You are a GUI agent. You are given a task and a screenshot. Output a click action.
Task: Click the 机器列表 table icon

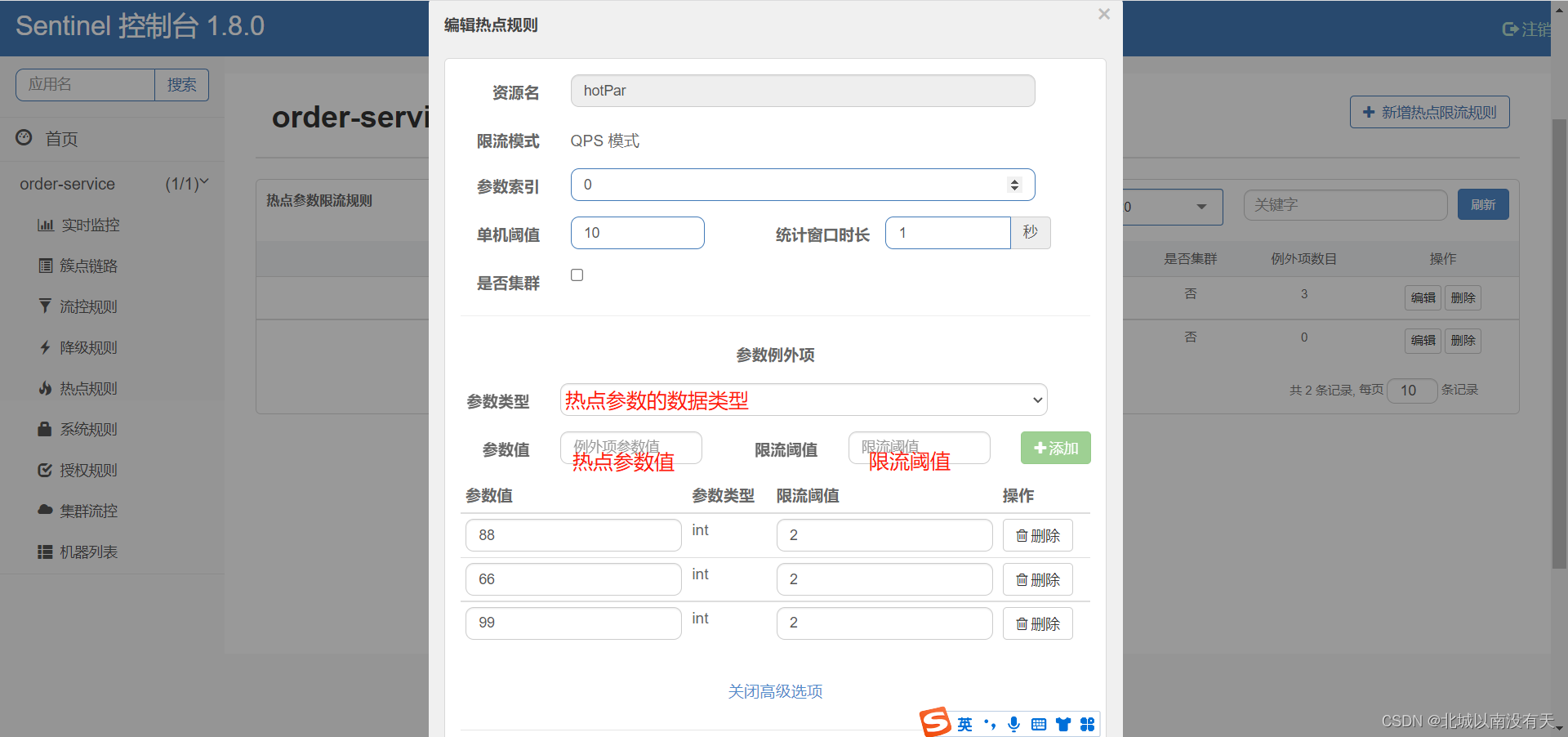[45, 552]
